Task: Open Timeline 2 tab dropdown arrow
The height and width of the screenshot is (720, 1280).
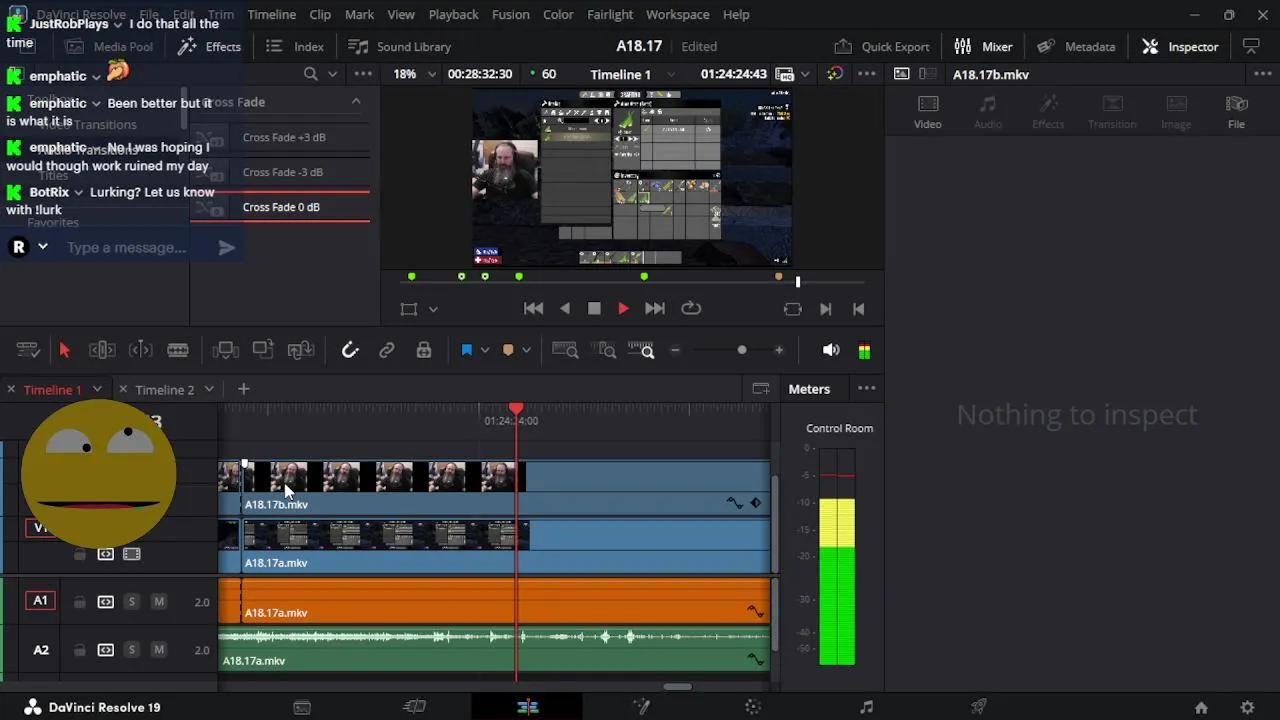Action: pyautogui.click(x=209, y=389)
